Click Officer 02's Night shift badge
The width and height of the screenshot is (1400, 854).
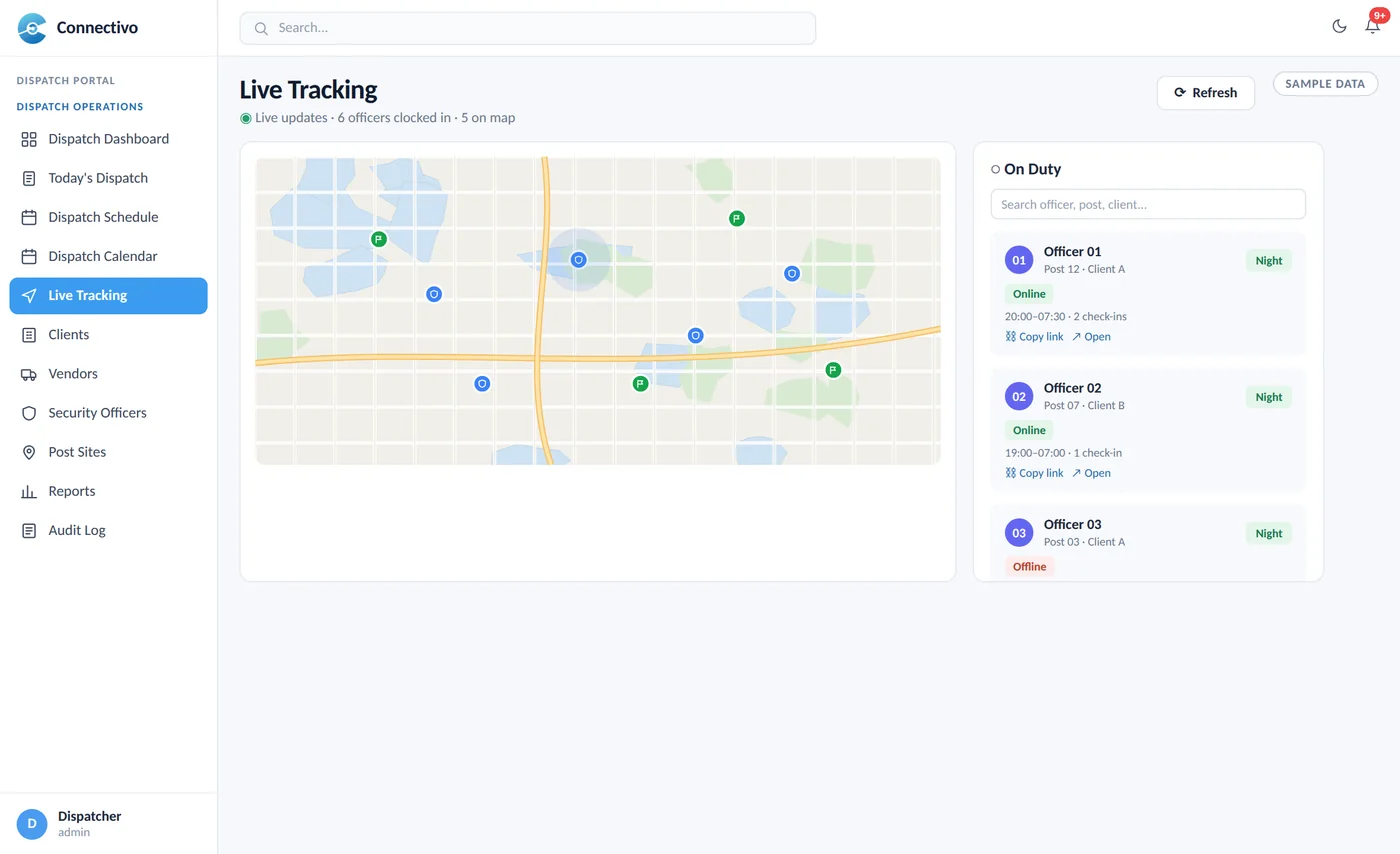coord(1269,397)
